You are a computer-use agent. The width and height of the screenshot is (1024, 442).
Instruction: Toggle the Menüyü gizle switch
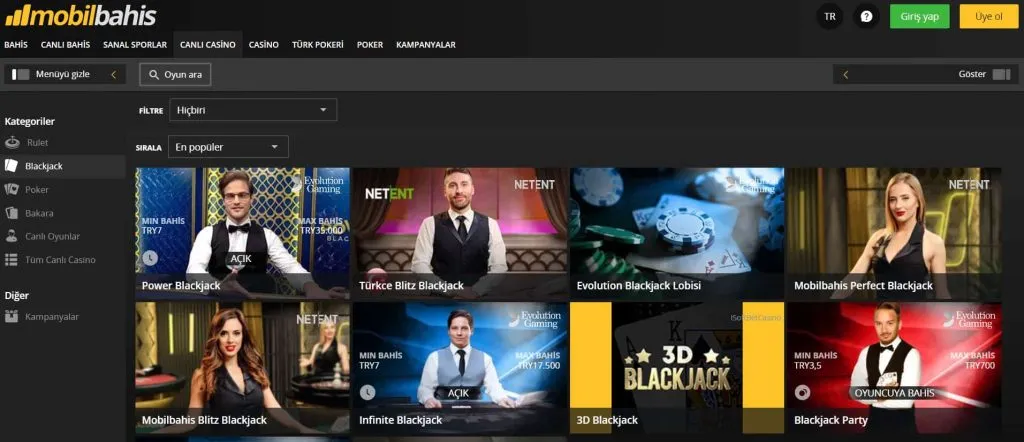pos(20,74)
